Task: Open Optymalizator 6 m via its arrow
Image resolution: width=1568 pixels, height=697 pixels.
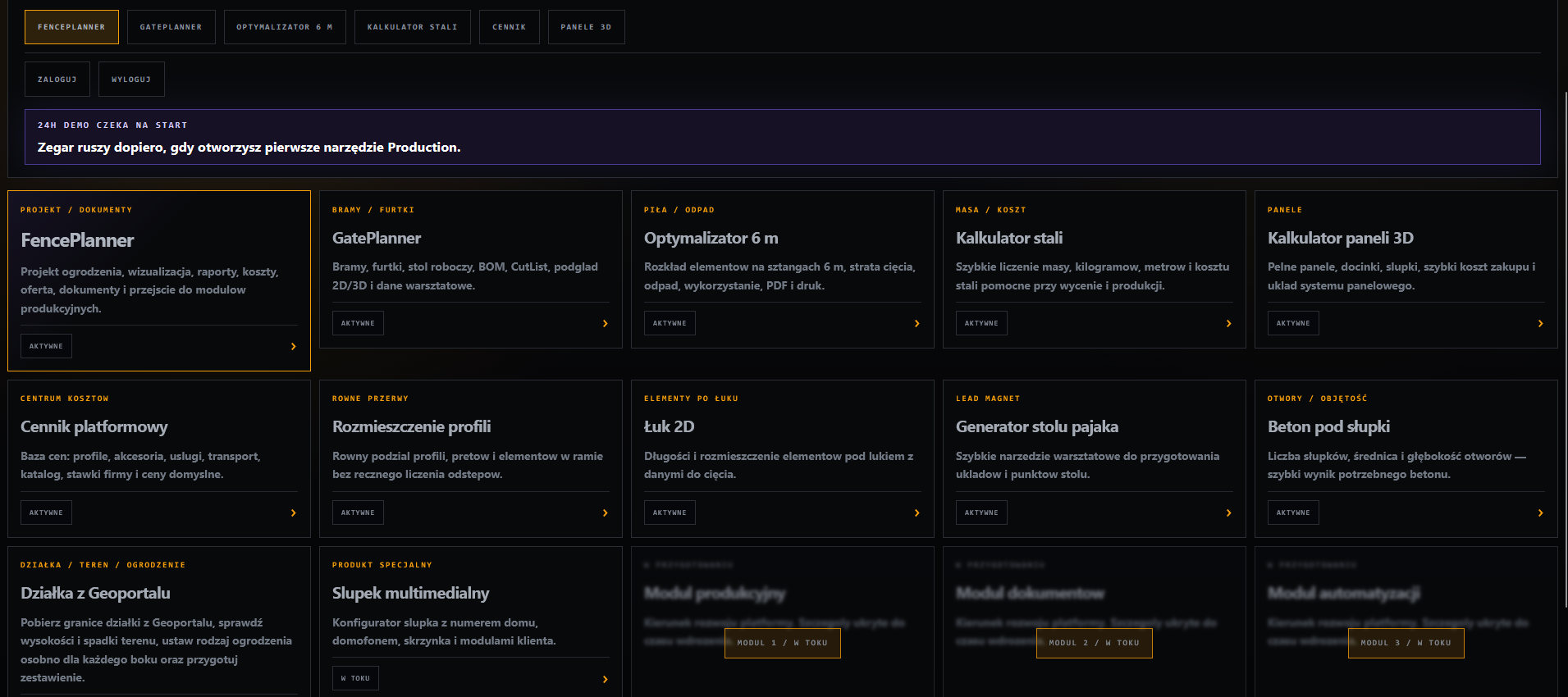Action: [x=917, y=324]
